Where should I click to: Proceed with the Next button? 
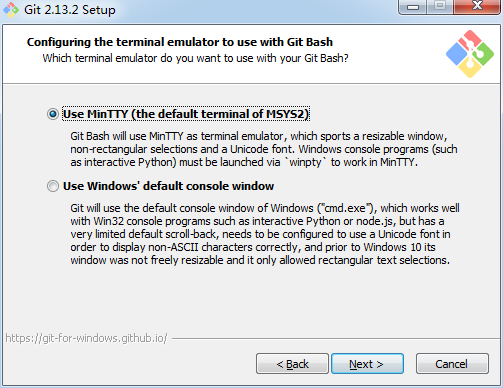(x=367, y=364)
